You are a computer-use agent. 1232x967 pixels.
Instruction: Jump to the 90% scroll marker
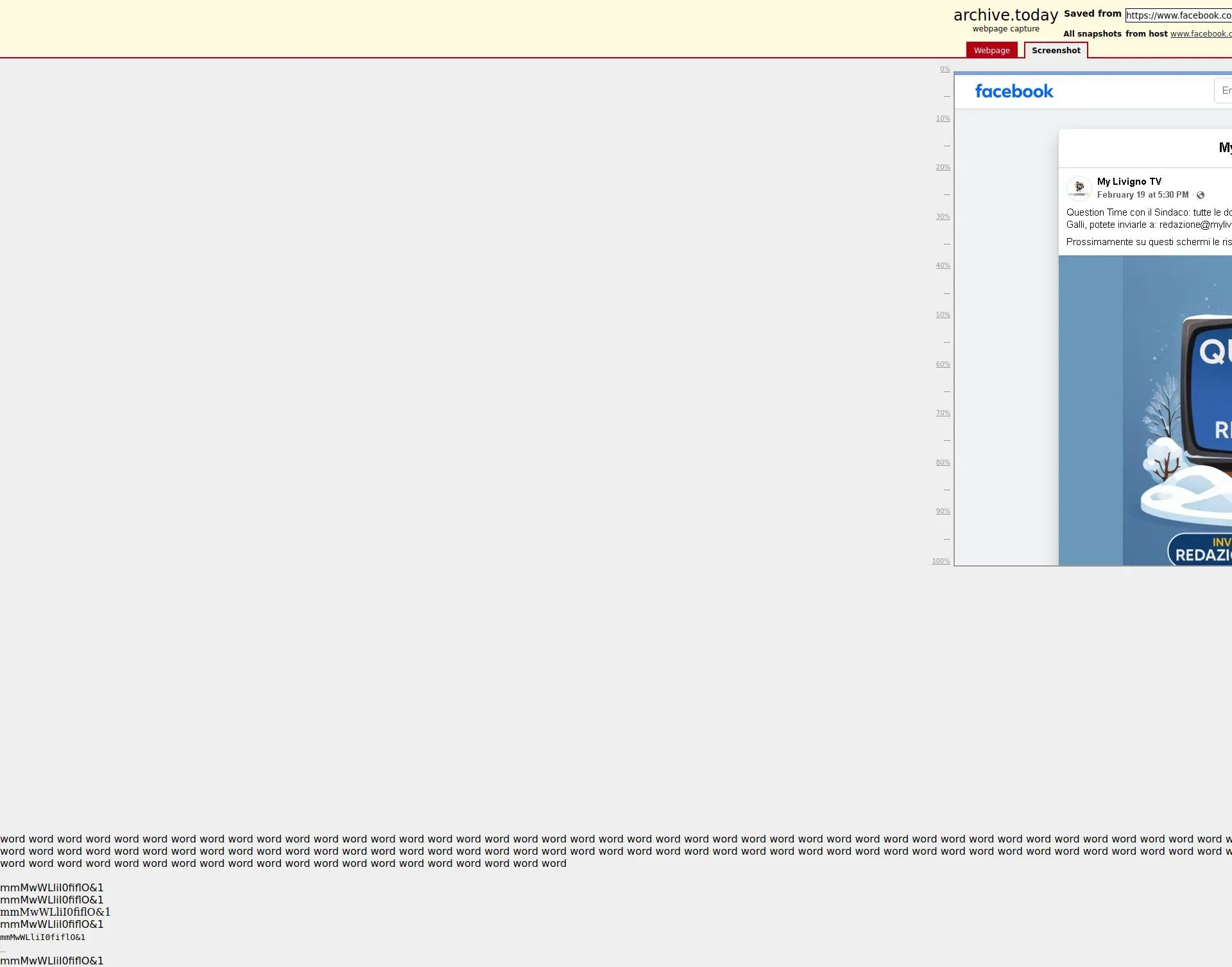point(943,511)
